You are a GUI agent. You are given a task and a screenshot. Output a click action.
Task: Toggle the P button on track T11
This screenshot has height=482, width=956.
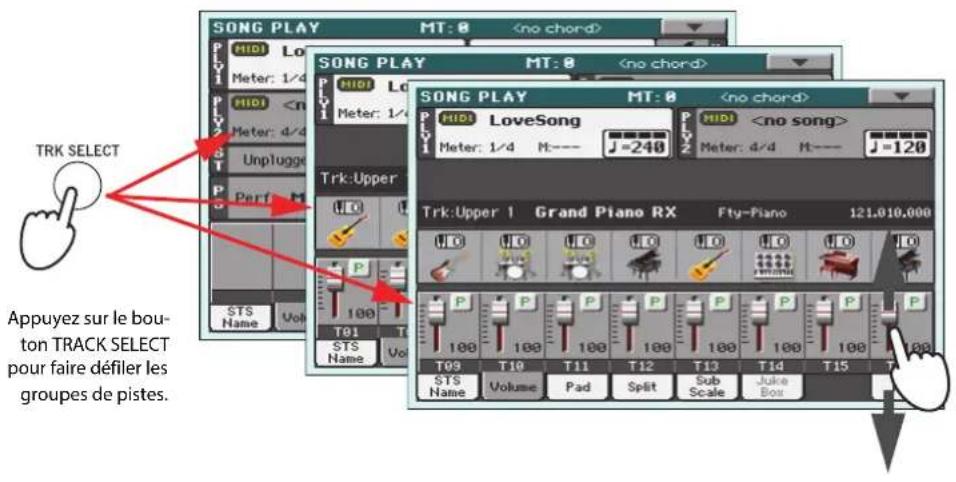pos(590,302)
